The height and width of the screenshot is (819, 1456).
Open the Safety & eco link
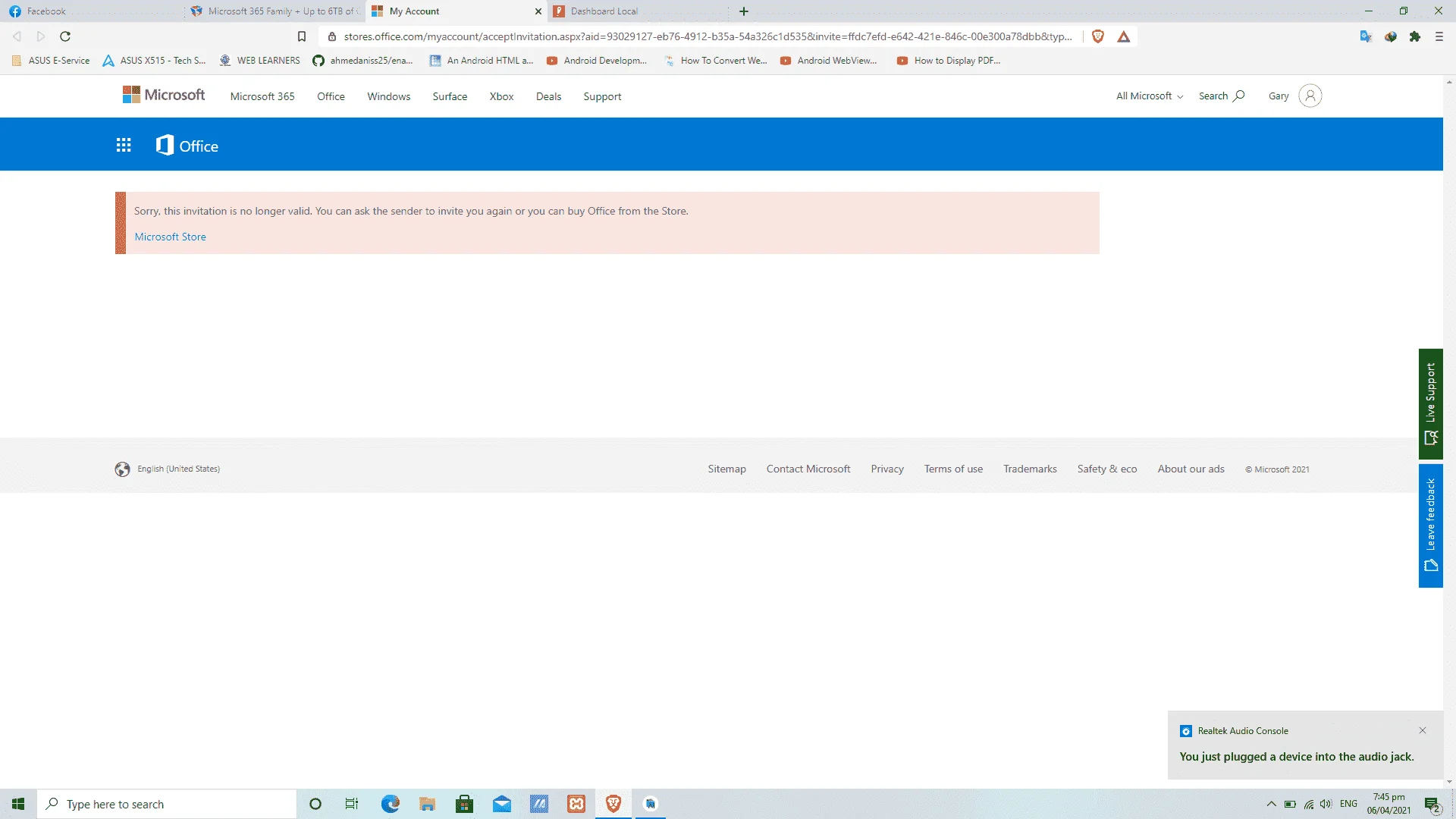coord(1107,469)
